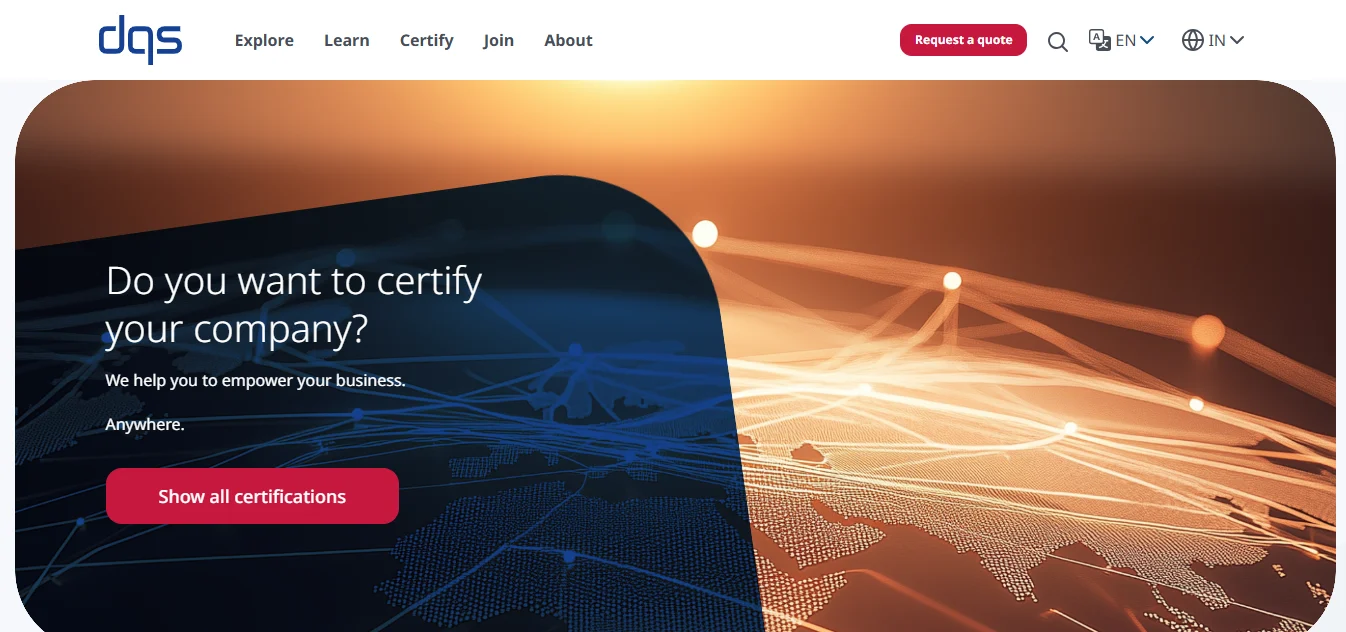This screenshot has height=632, width=1346.
Task: Choose Join in the navigation bar
Action: point(498,40)
